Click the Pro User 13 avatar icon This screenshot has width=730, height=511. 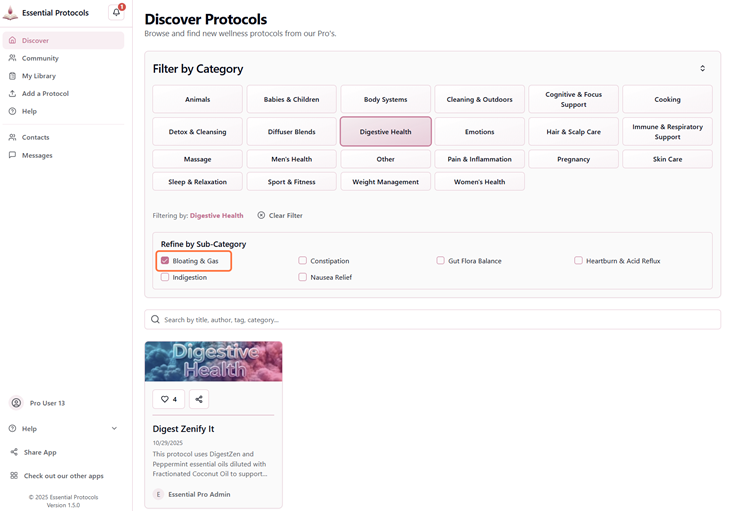click(x=16, y=403)
